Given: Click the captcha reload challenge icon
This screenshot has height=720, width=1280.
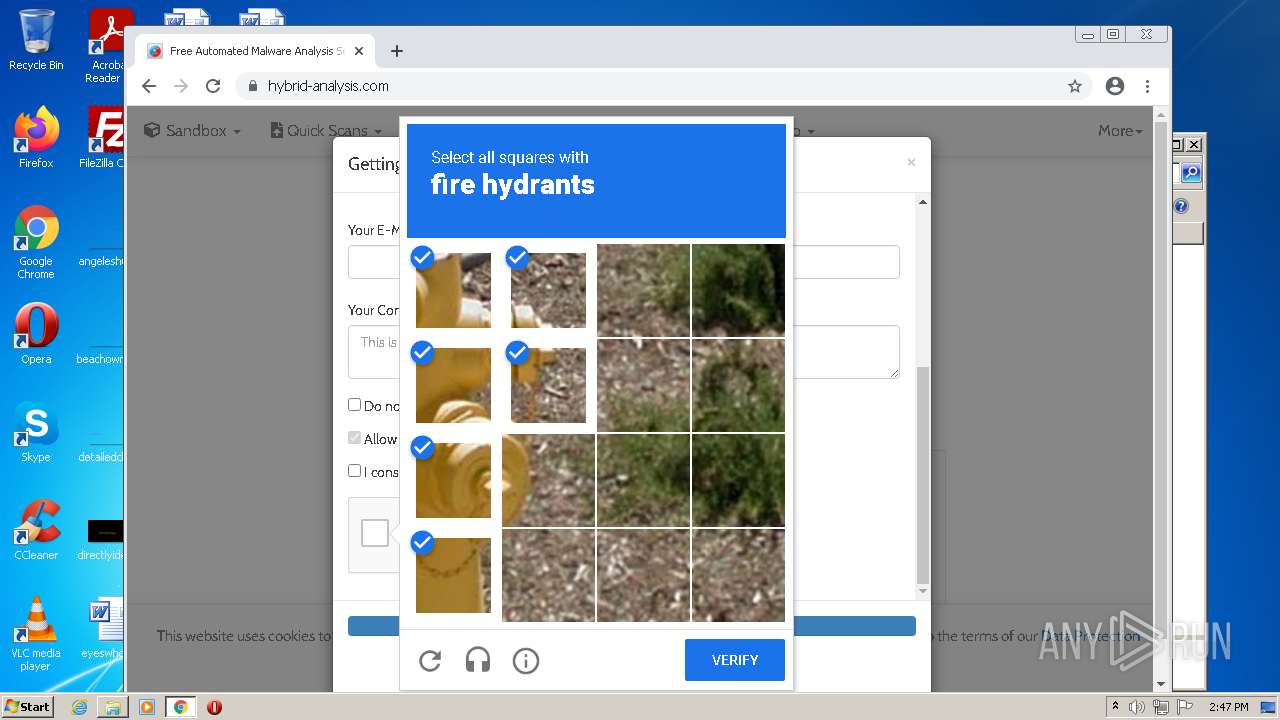Looking at the screenshot, I should tap(430, 660).
